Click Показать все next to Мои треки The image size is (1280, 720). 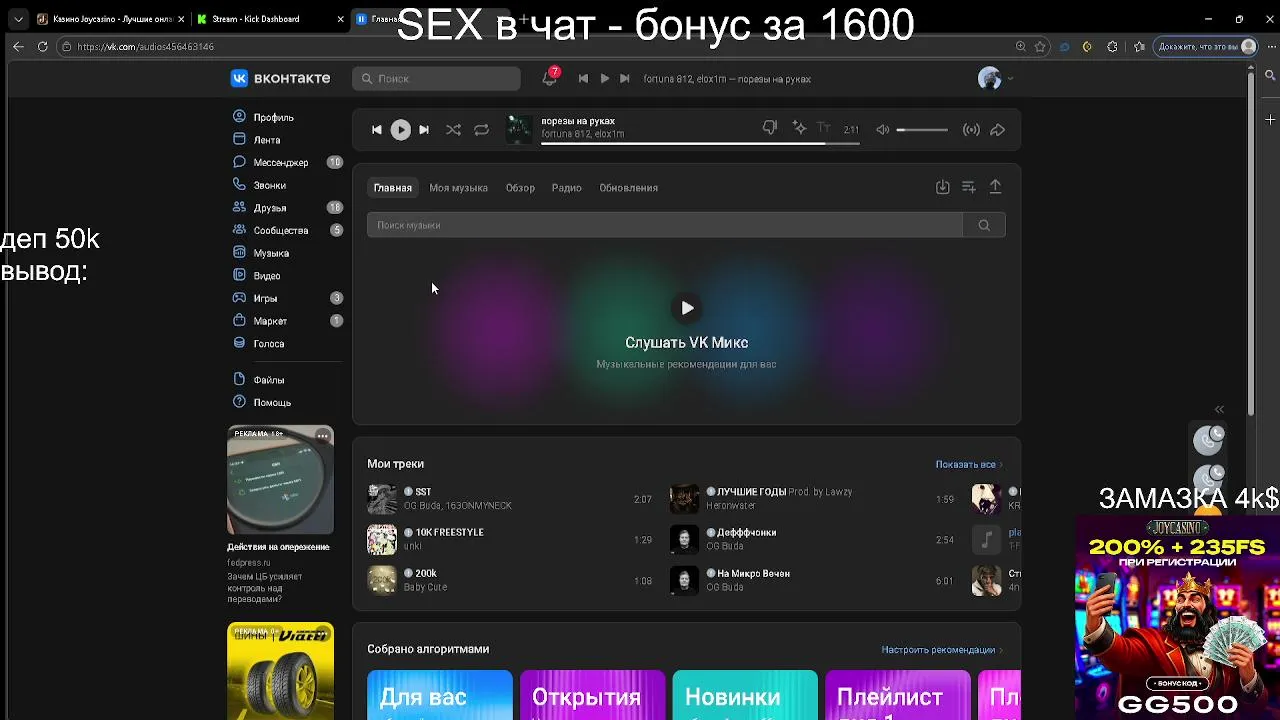pyautogui.click(x=968, y=464)
